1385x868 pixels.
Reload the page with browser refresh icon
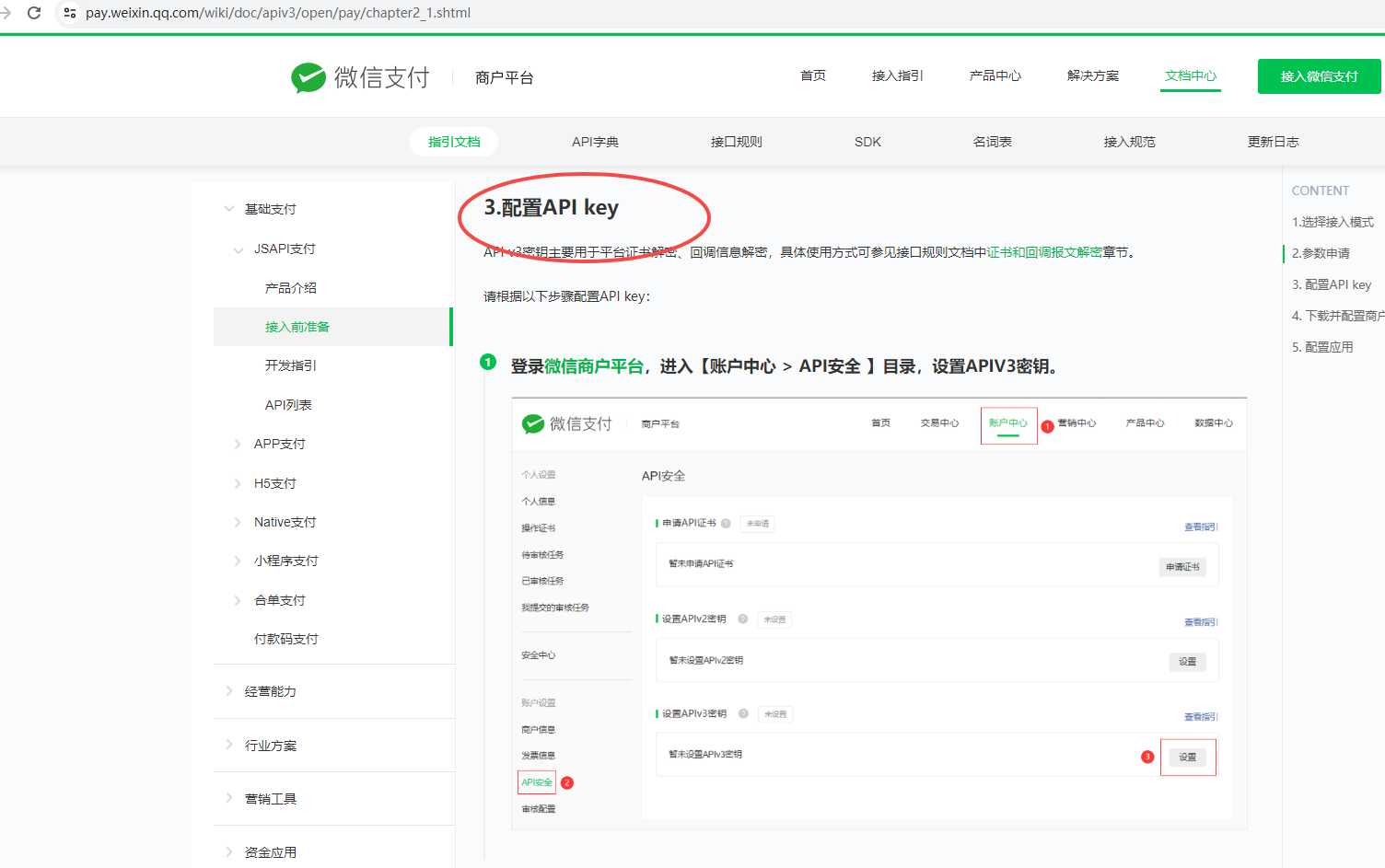(34, 13)
